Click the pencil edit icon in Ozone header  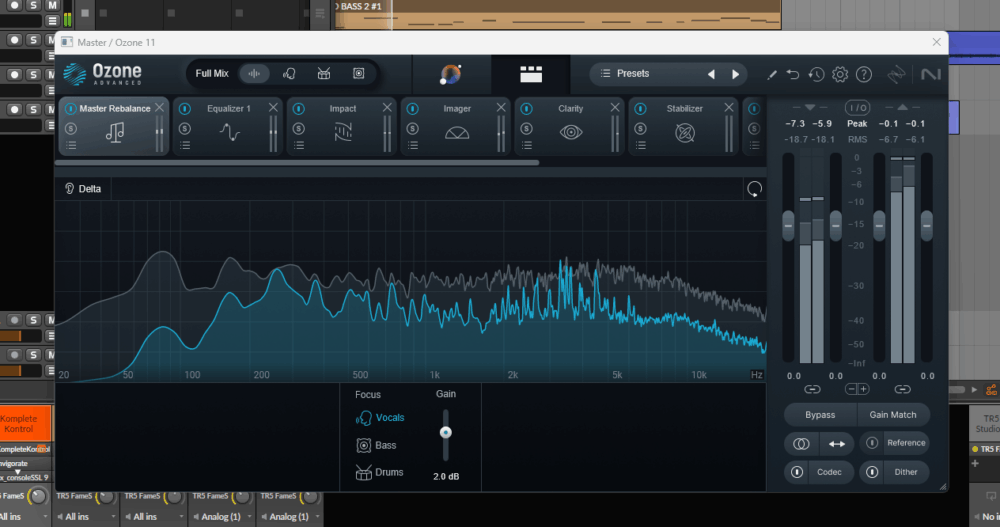coord(772,75)
